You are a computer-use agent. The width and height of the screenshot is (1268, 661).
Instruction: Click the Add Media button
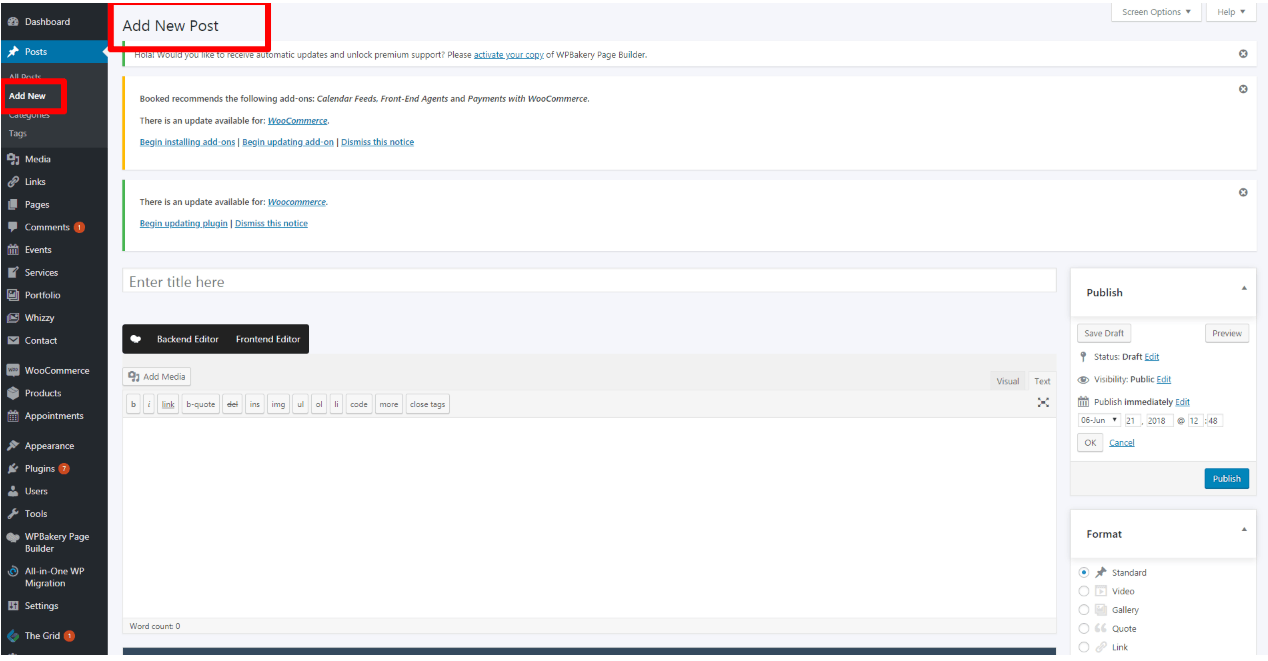coord(157,376)
